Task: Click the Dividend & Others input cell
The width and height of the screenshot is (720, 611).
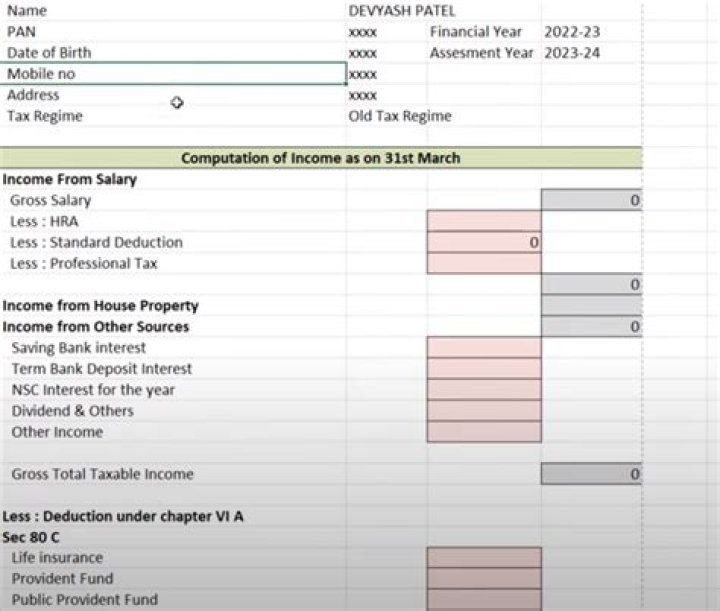Action: [483, 411]
